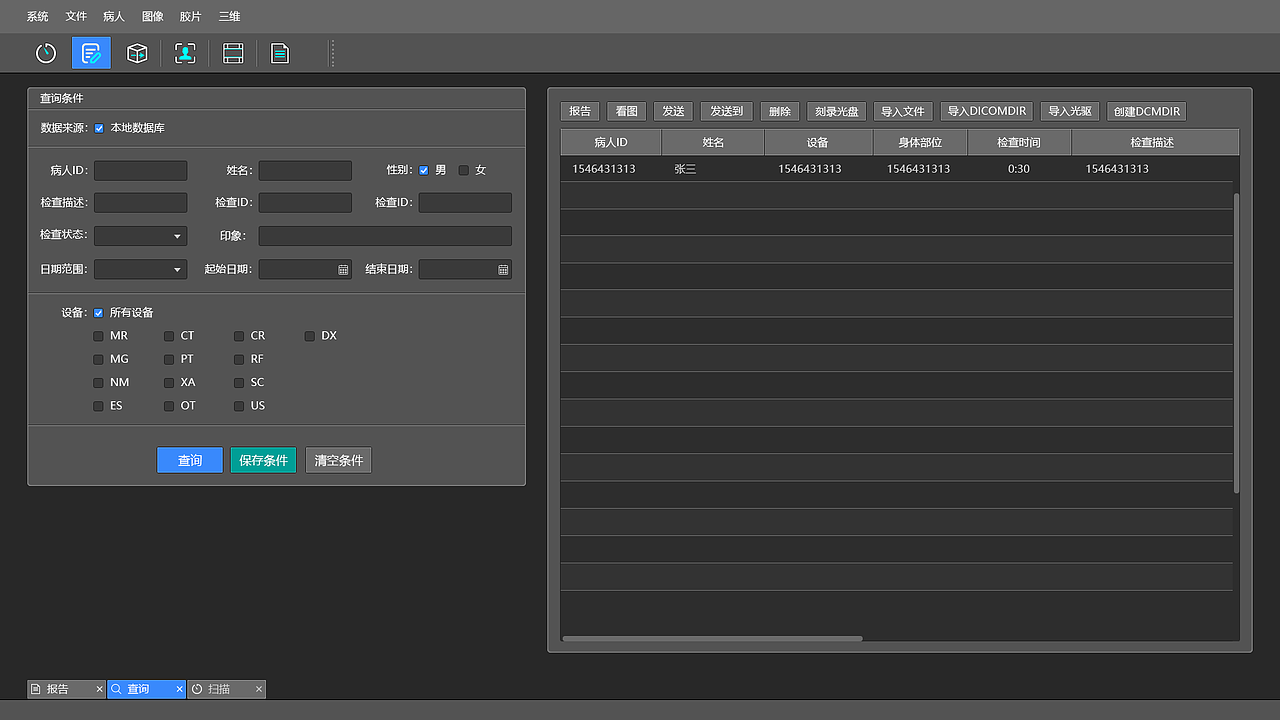The height and width of the screenshot is (720, 1280).
Task: Click the 保存条件 button
Action: [263, 460]
